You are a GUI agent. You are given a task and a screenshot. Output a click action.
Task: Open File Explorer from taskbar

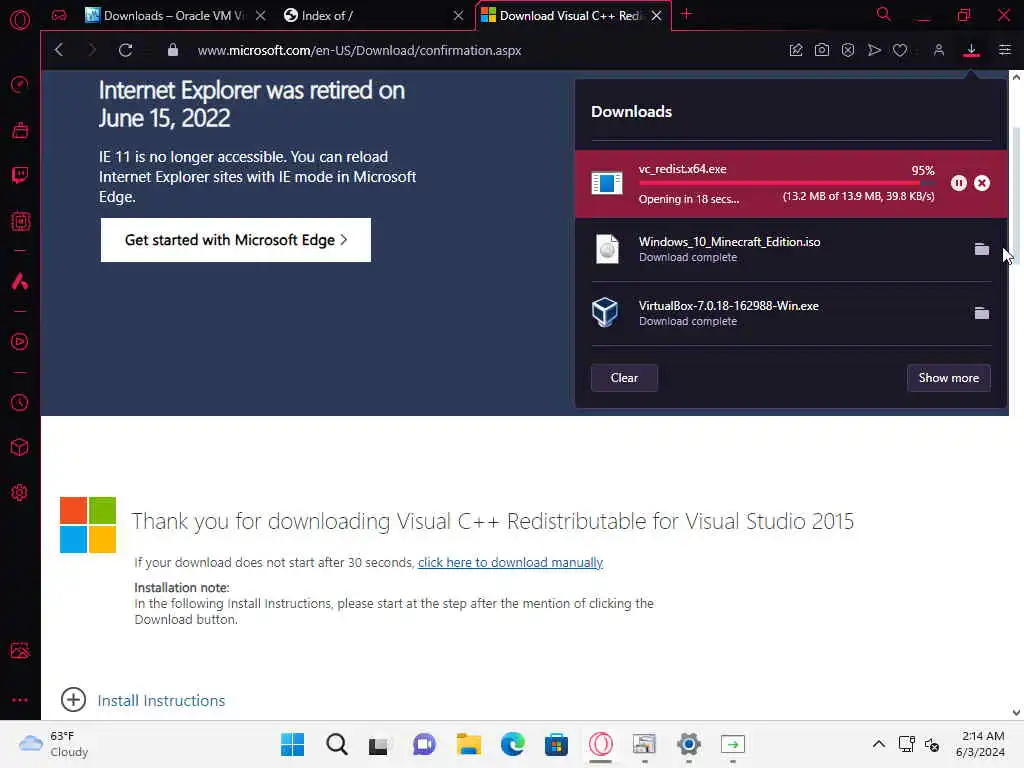click(x=468, y=744)
